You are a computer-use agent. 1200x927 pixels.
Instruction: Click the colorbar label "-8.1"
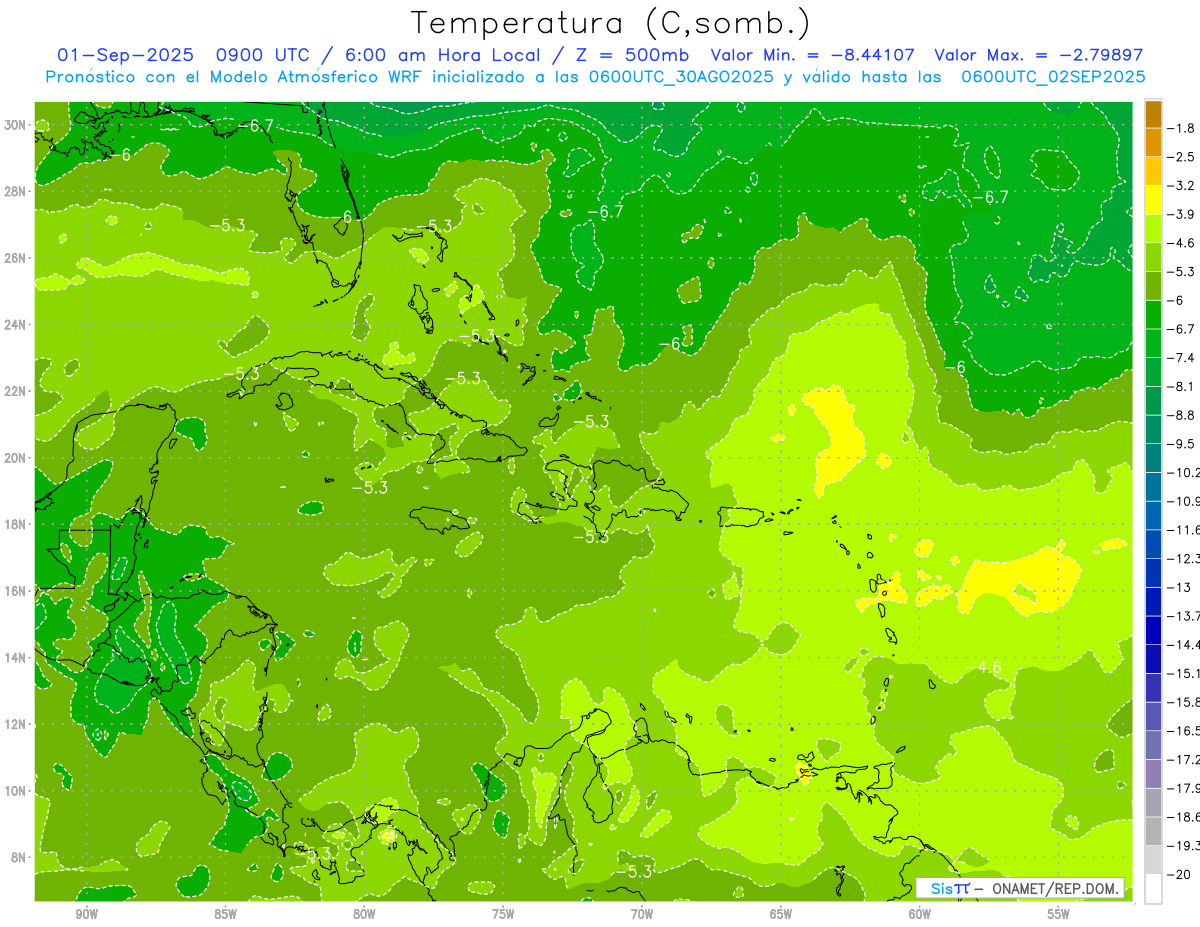(x=1181, y=386)
